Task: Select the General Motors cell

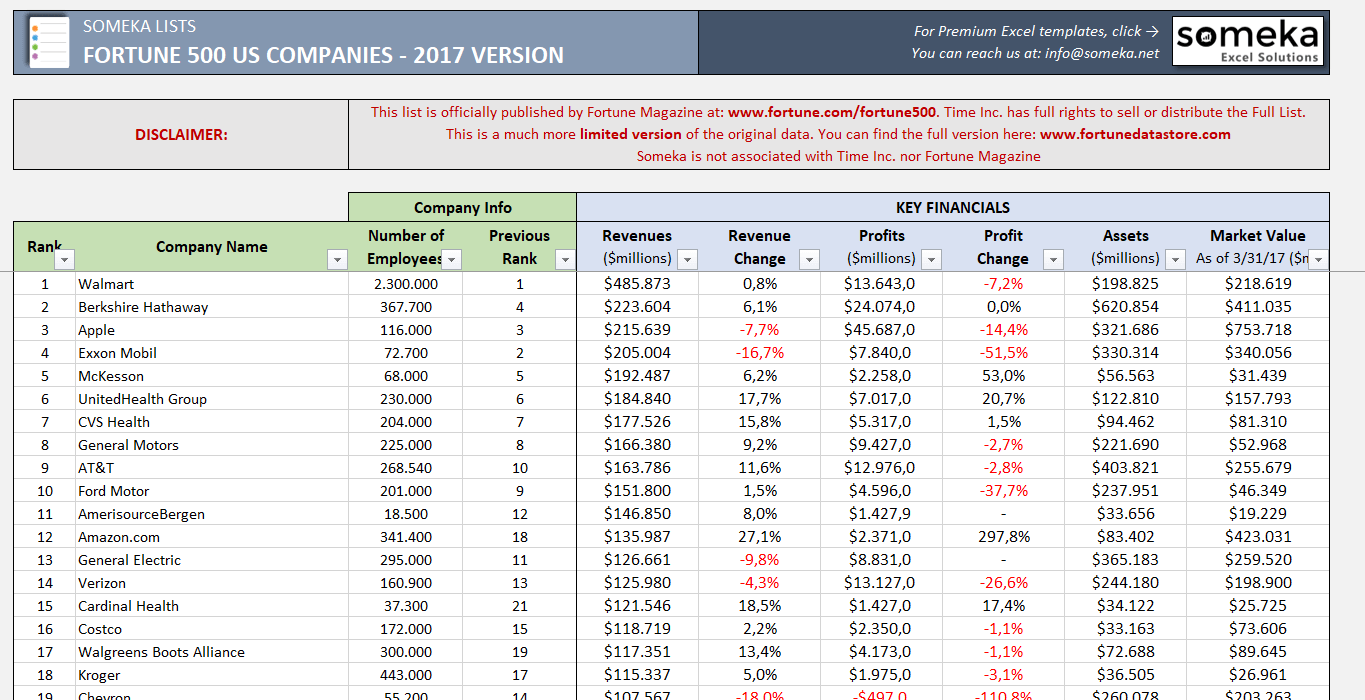Action: pos(212,445)
